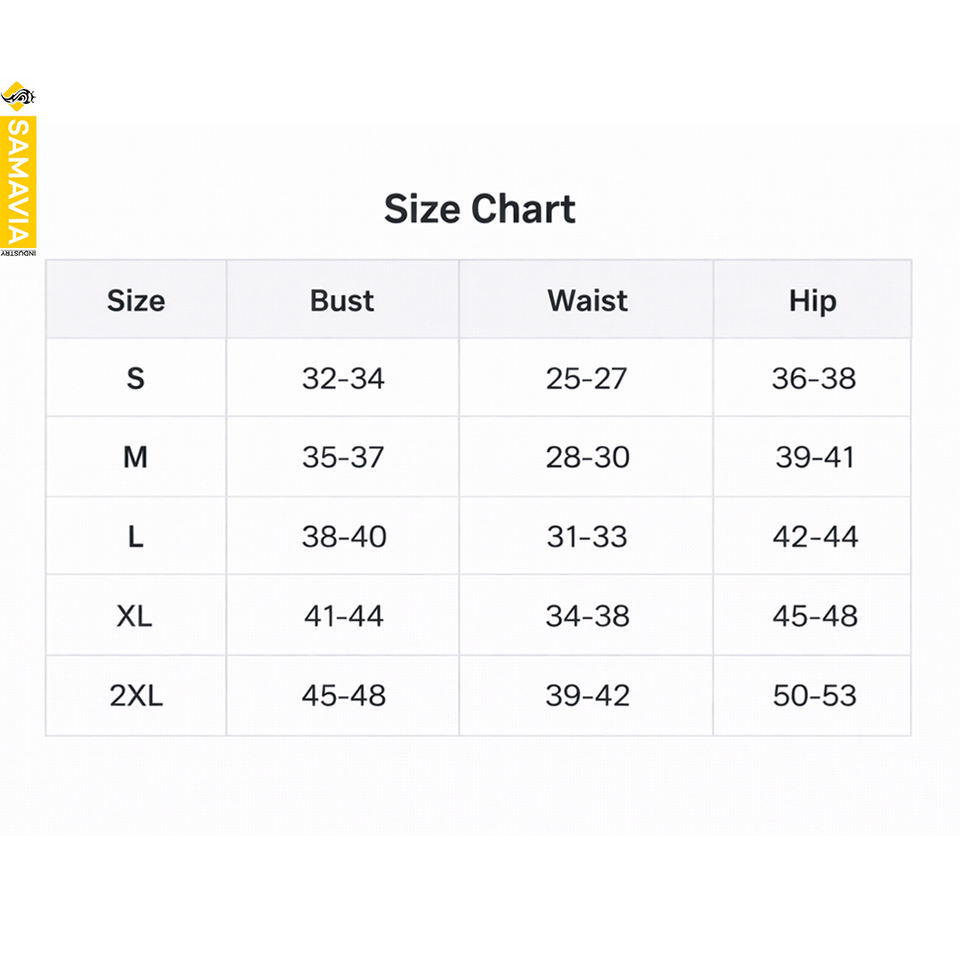Select the Hip column header
The image size is (960, 960).
pos(812,301)
